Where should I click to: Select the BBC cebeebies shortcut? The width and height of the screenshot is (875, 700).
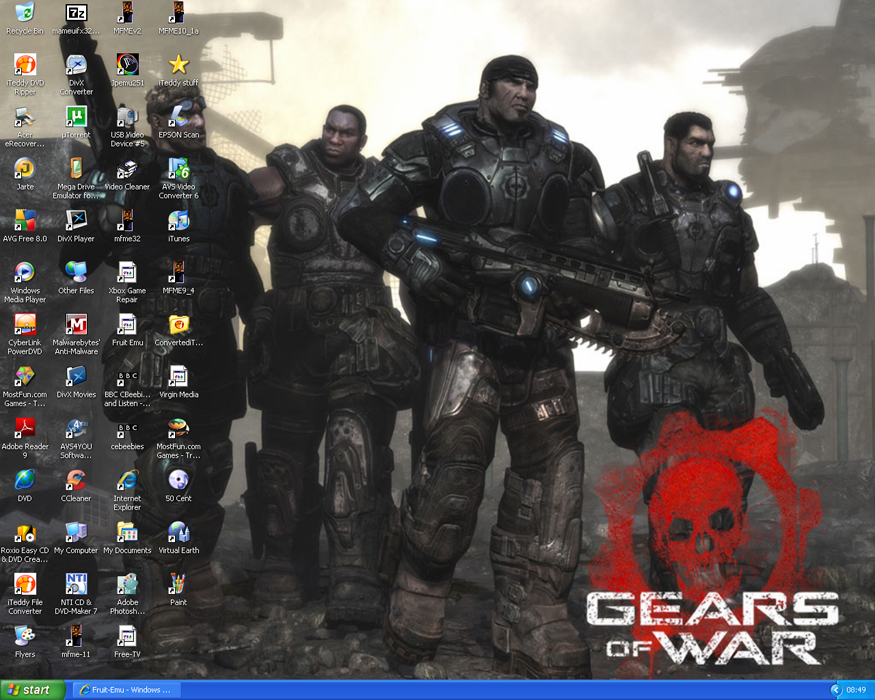(x=127, y=428)
